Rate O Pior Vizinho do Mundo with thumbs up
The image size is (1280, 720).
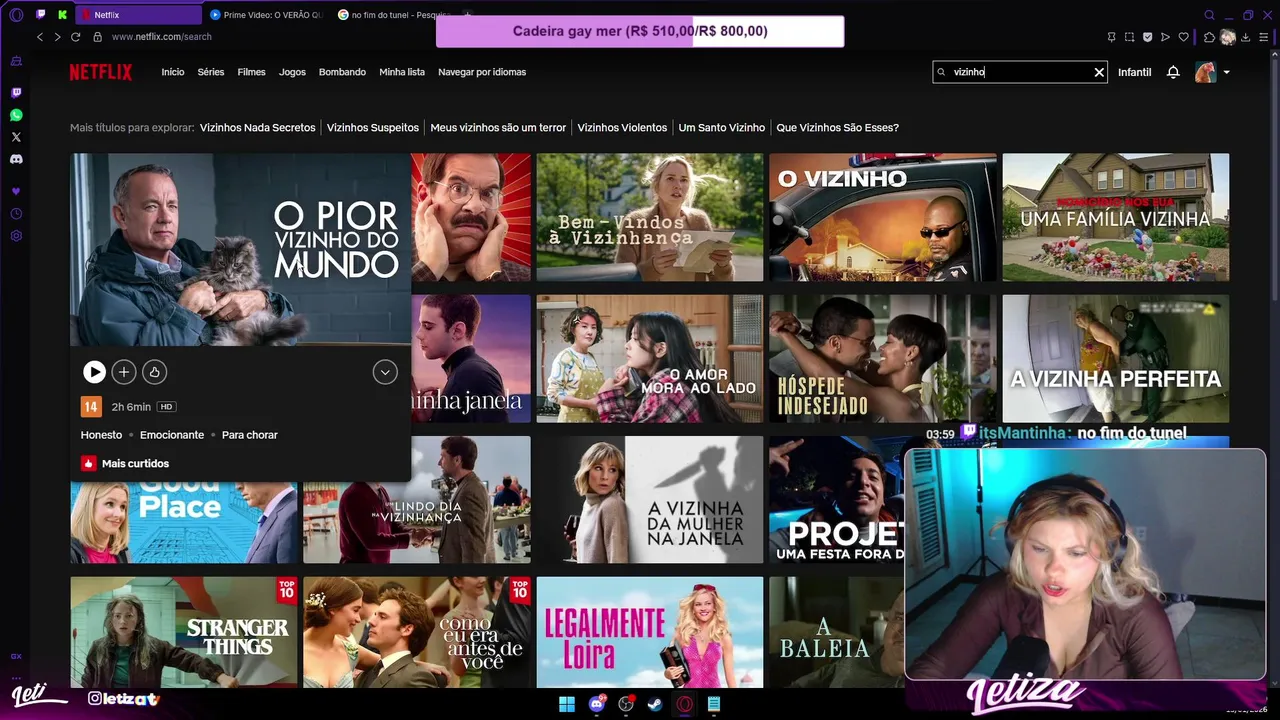click(154, 372)
